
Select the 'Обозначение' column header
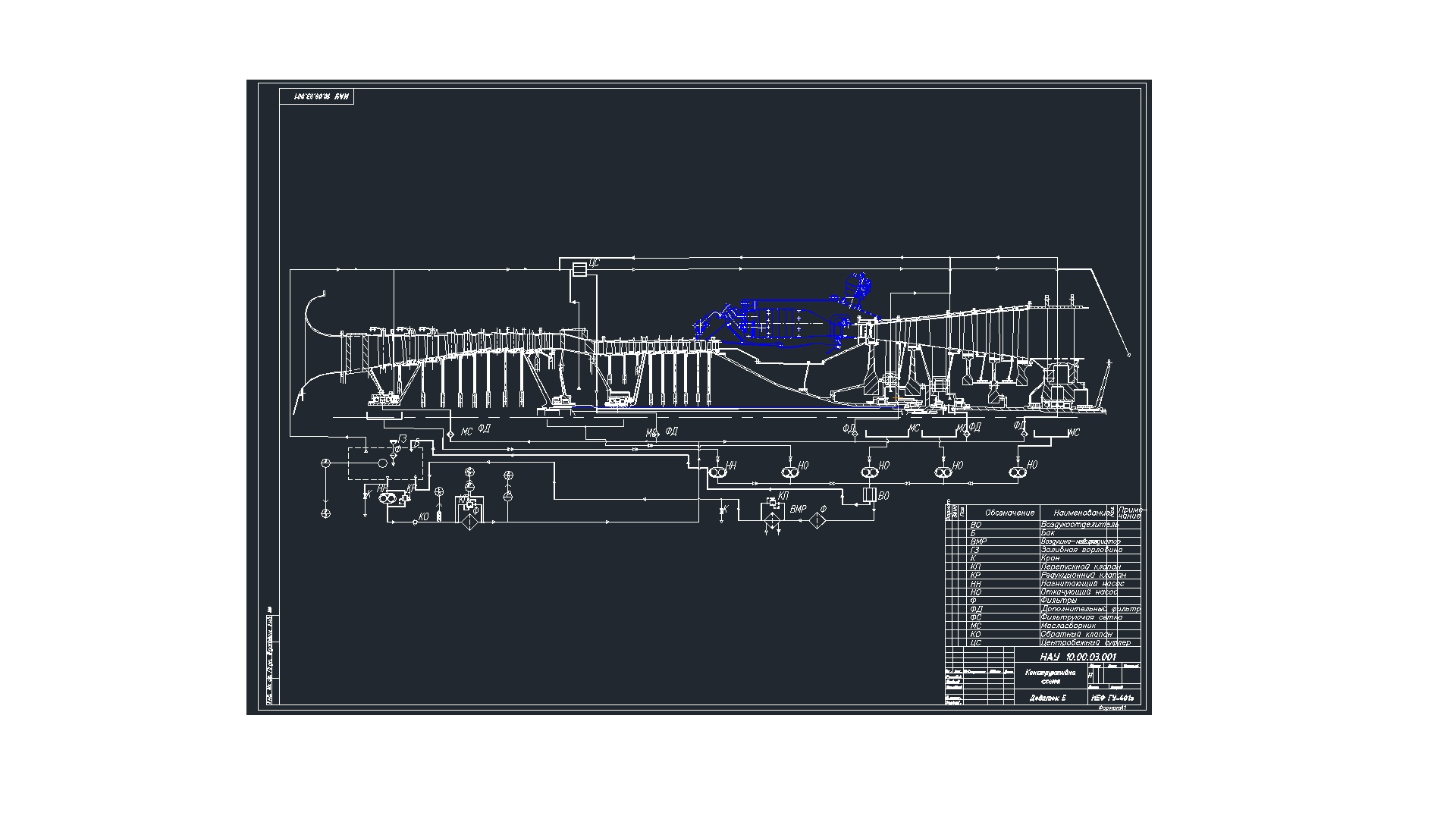pos(1010,513)
